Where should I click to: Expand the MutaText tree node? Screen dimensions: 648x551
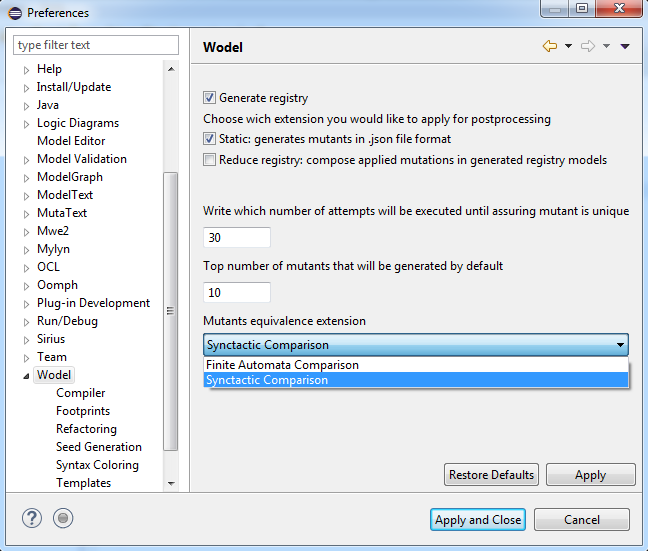26,214
